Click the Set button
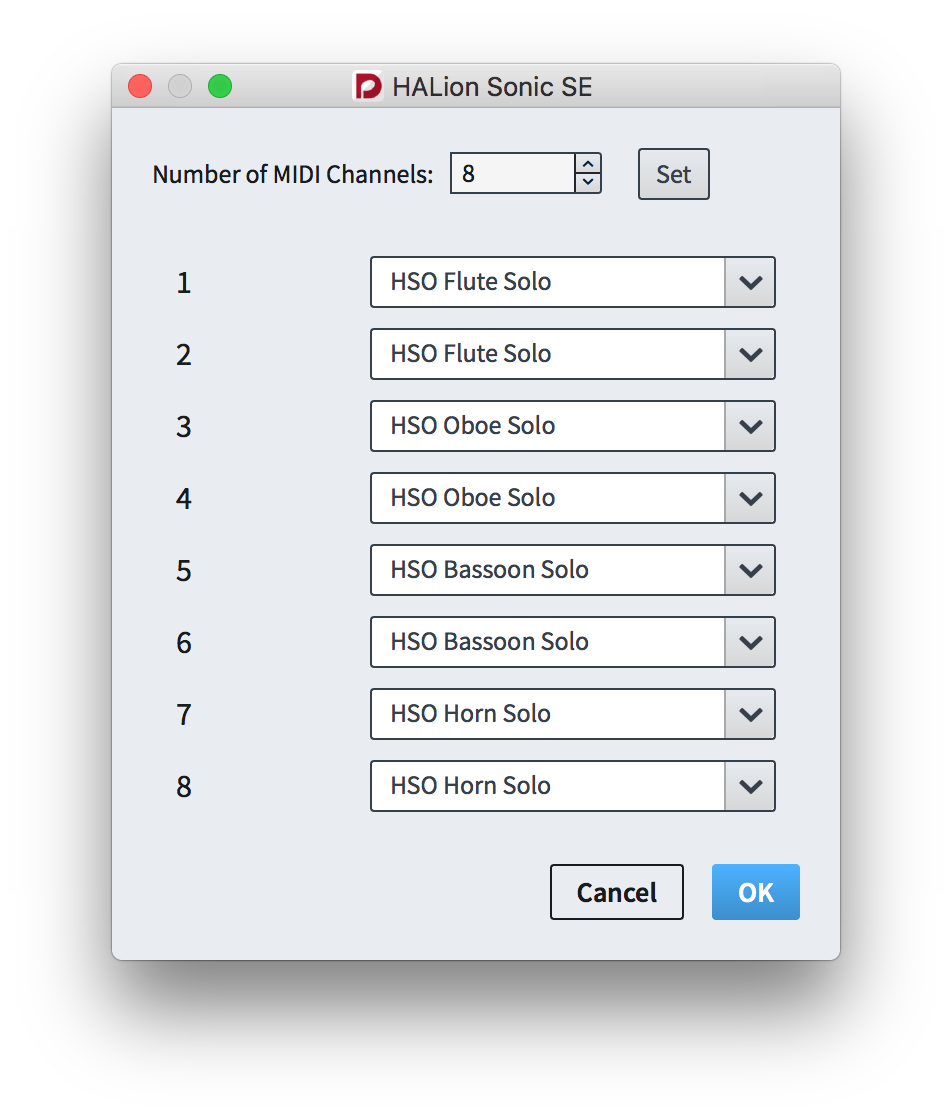 coord(673,174)
